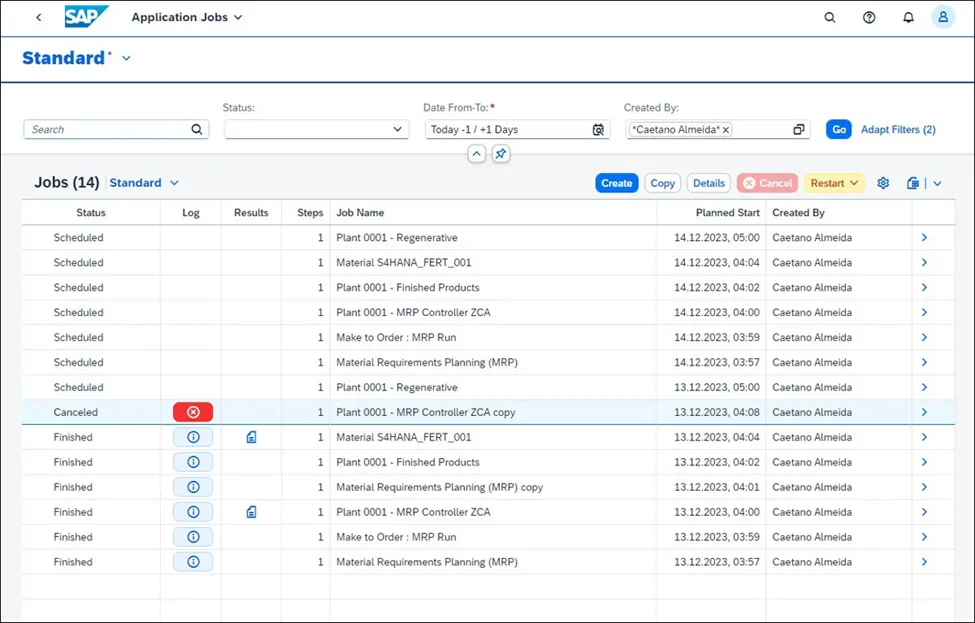Open date range picker calendar icon
This screenshot has height=623, width=975.
(598, 130)
